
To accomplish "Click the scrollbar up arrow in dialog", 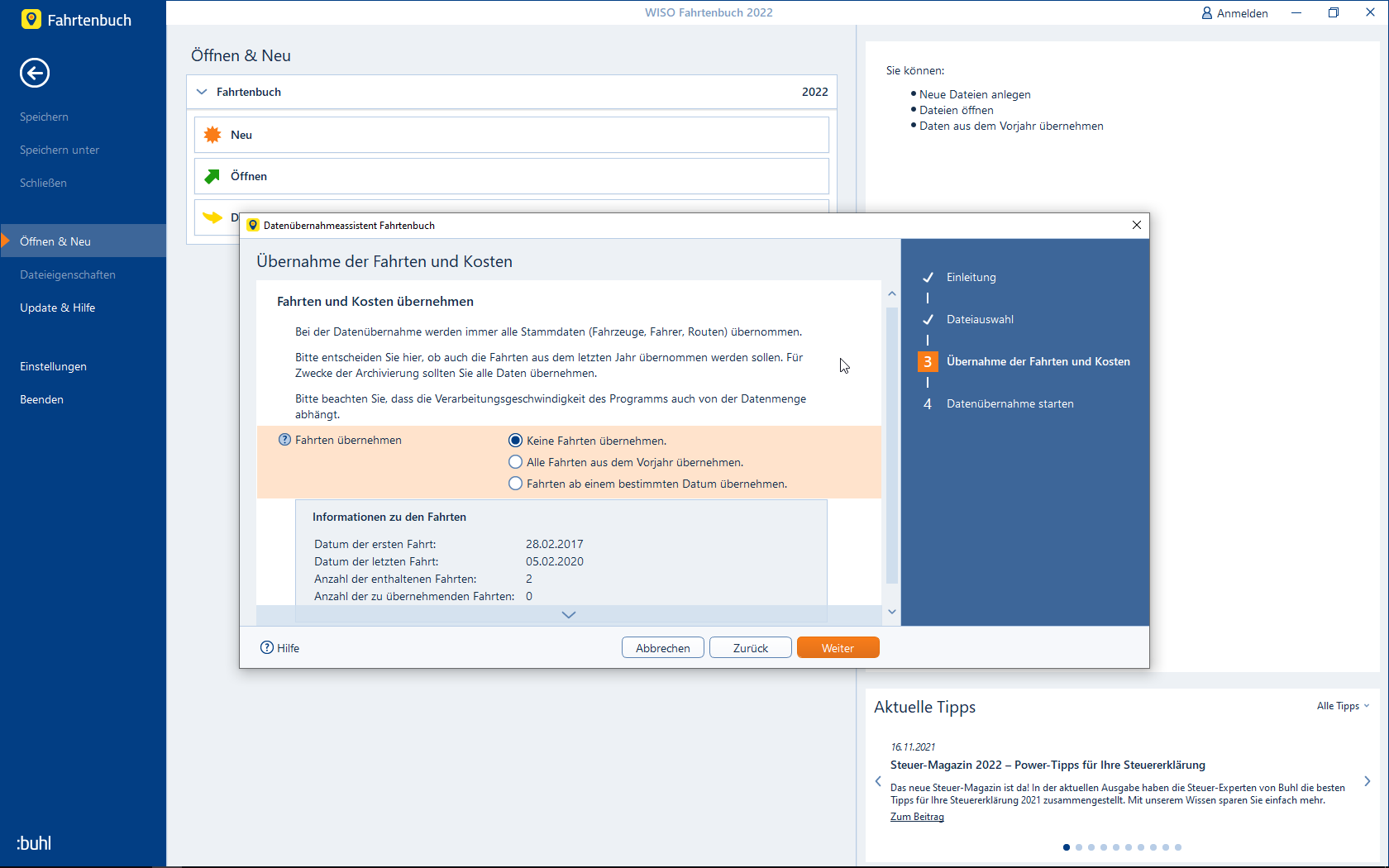I will click(892, 293).
